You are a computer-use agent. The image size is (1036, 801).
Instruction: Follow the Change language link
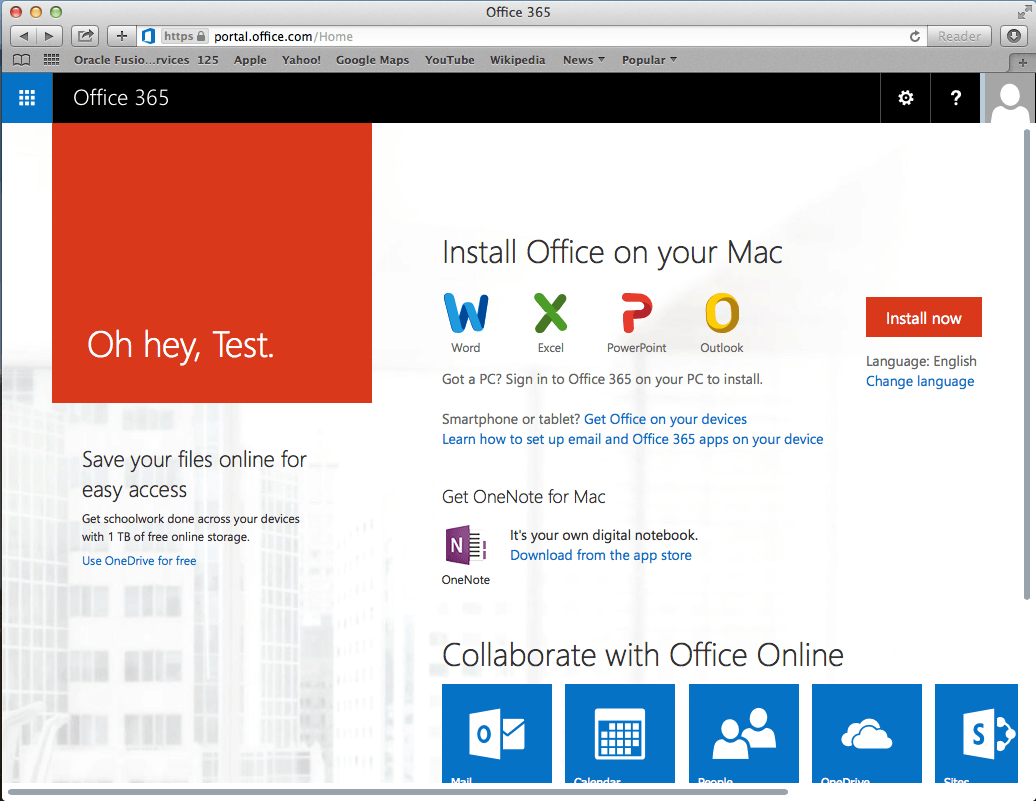tap(920, 381)
